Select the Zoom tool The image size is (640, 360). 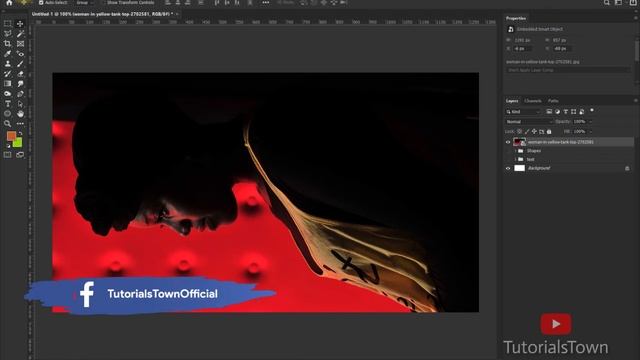pyautogui.click(x=7, y=123)
